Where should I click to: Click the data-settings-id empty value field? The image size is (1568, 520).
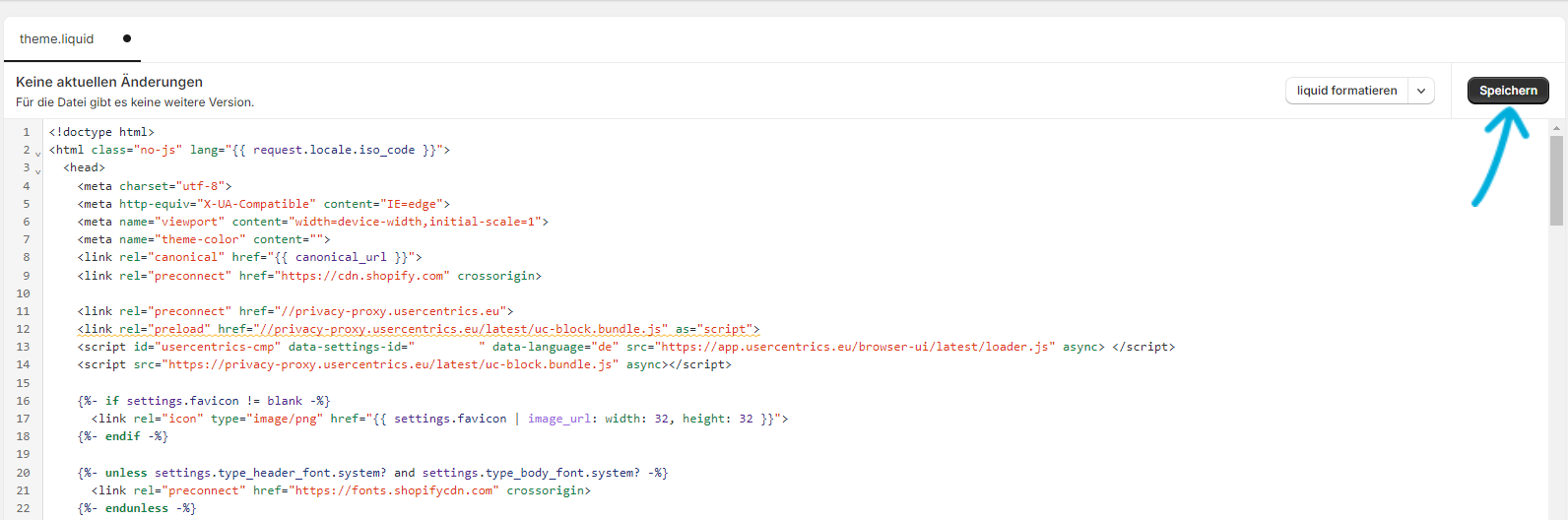coord(447,347)
